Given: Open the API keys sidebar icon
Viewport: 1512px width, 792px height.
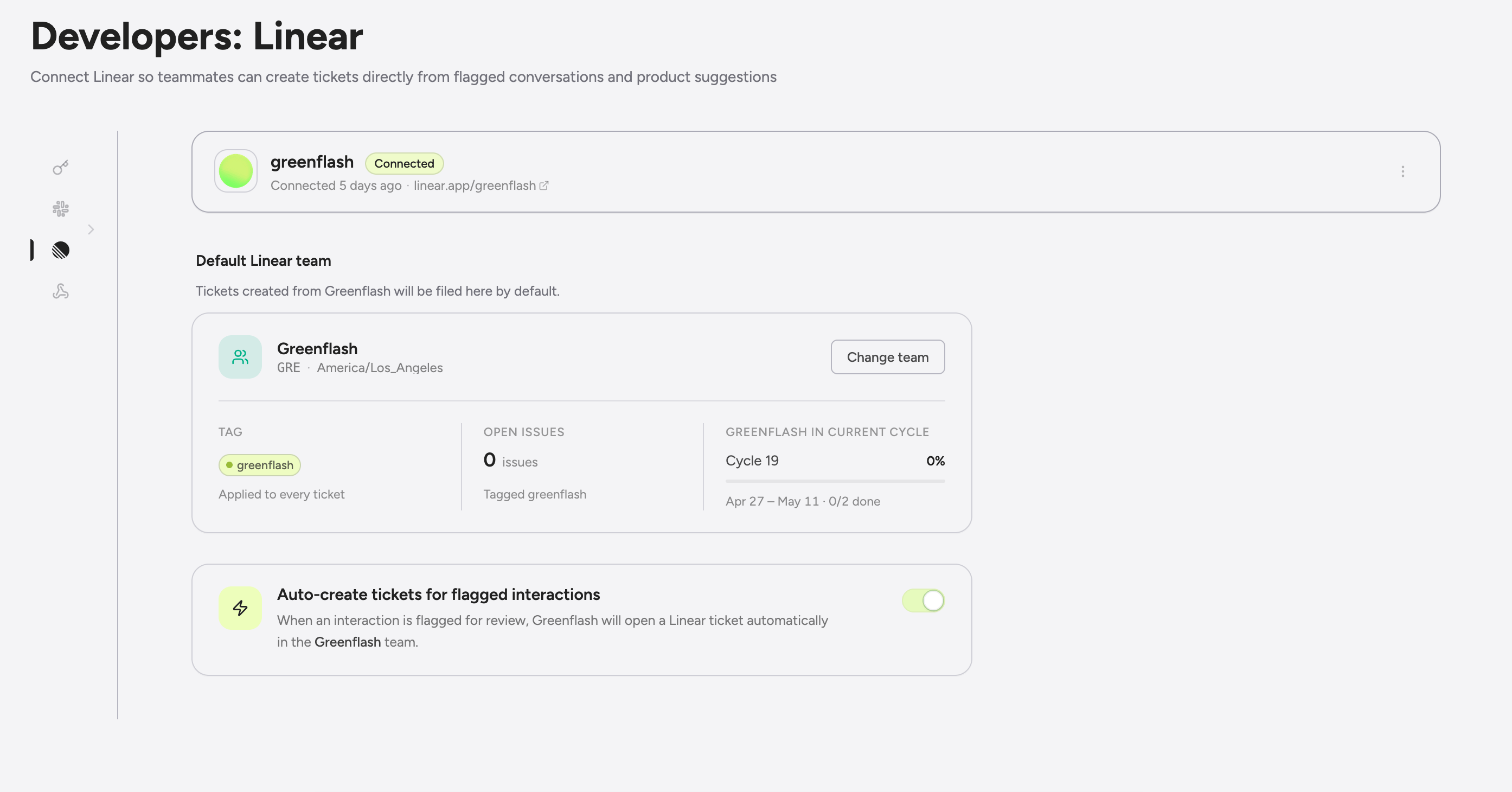Looking at the screenshot, I should point(60,168).
